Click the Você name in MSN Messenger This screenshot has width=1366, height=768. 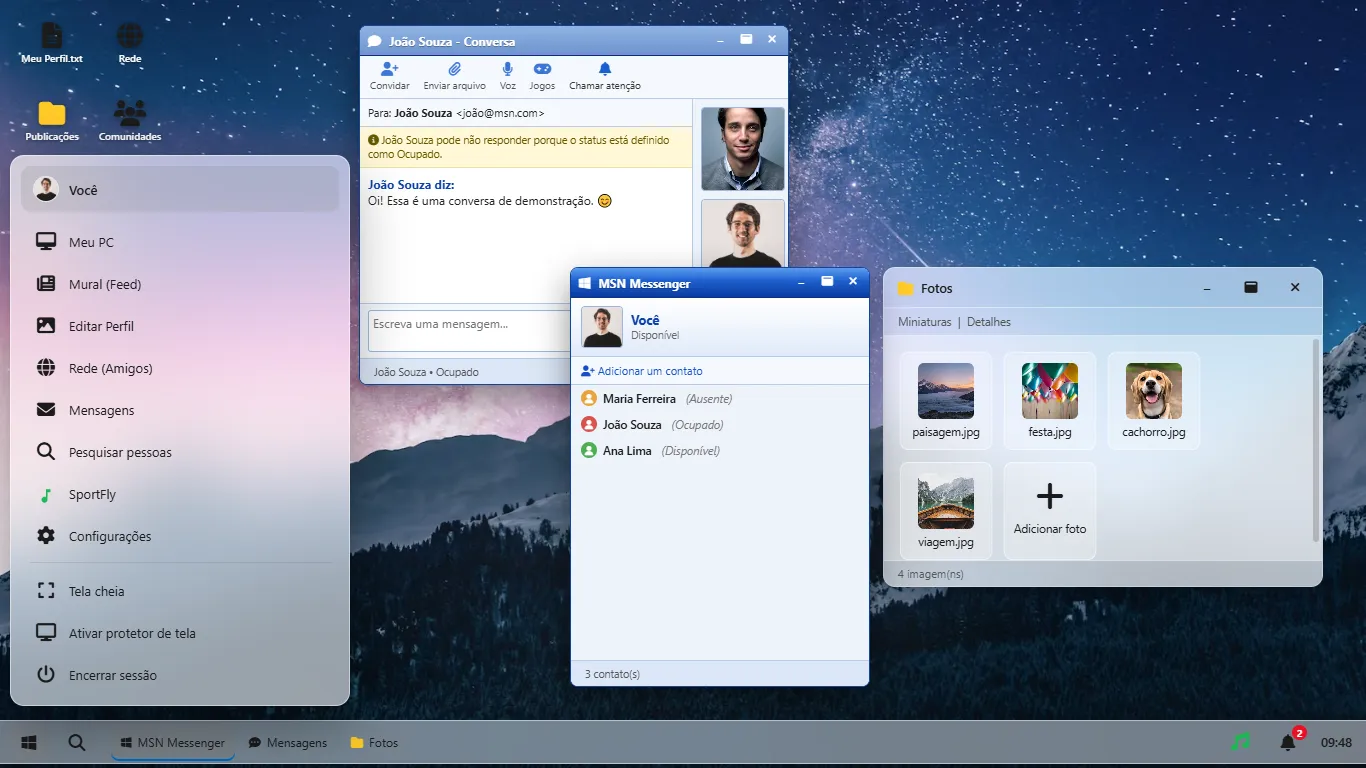click(x=645, y=320)
